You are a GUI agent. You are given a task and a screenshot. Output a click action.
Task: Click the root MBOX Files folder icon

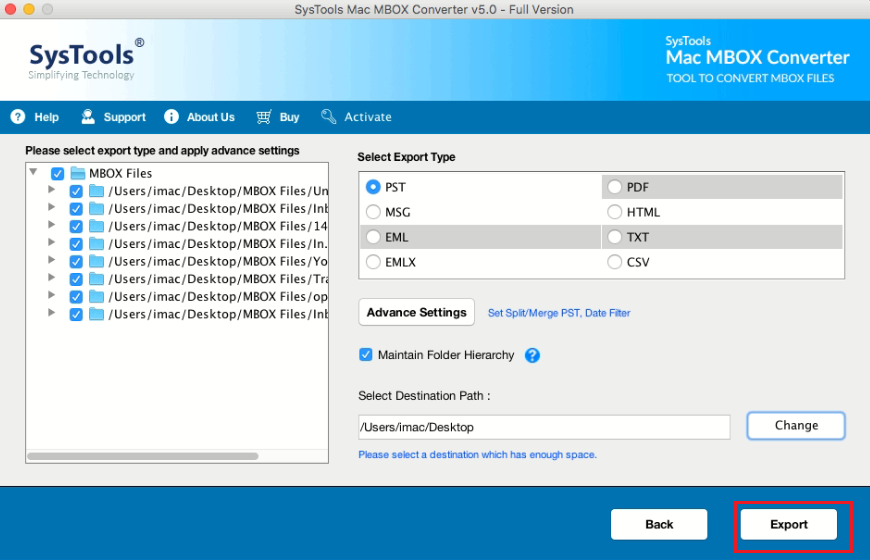[x=78, y=173]
